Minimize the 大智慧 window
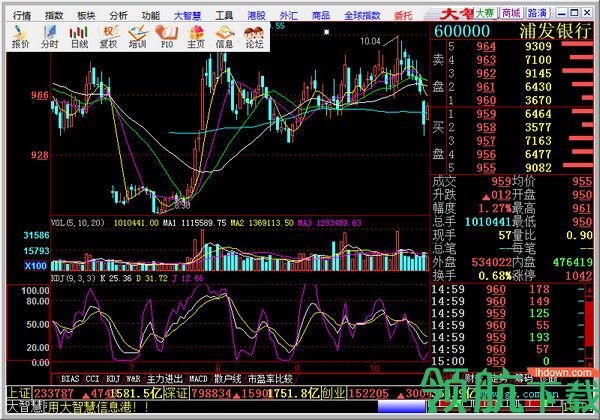 point(562,13)
